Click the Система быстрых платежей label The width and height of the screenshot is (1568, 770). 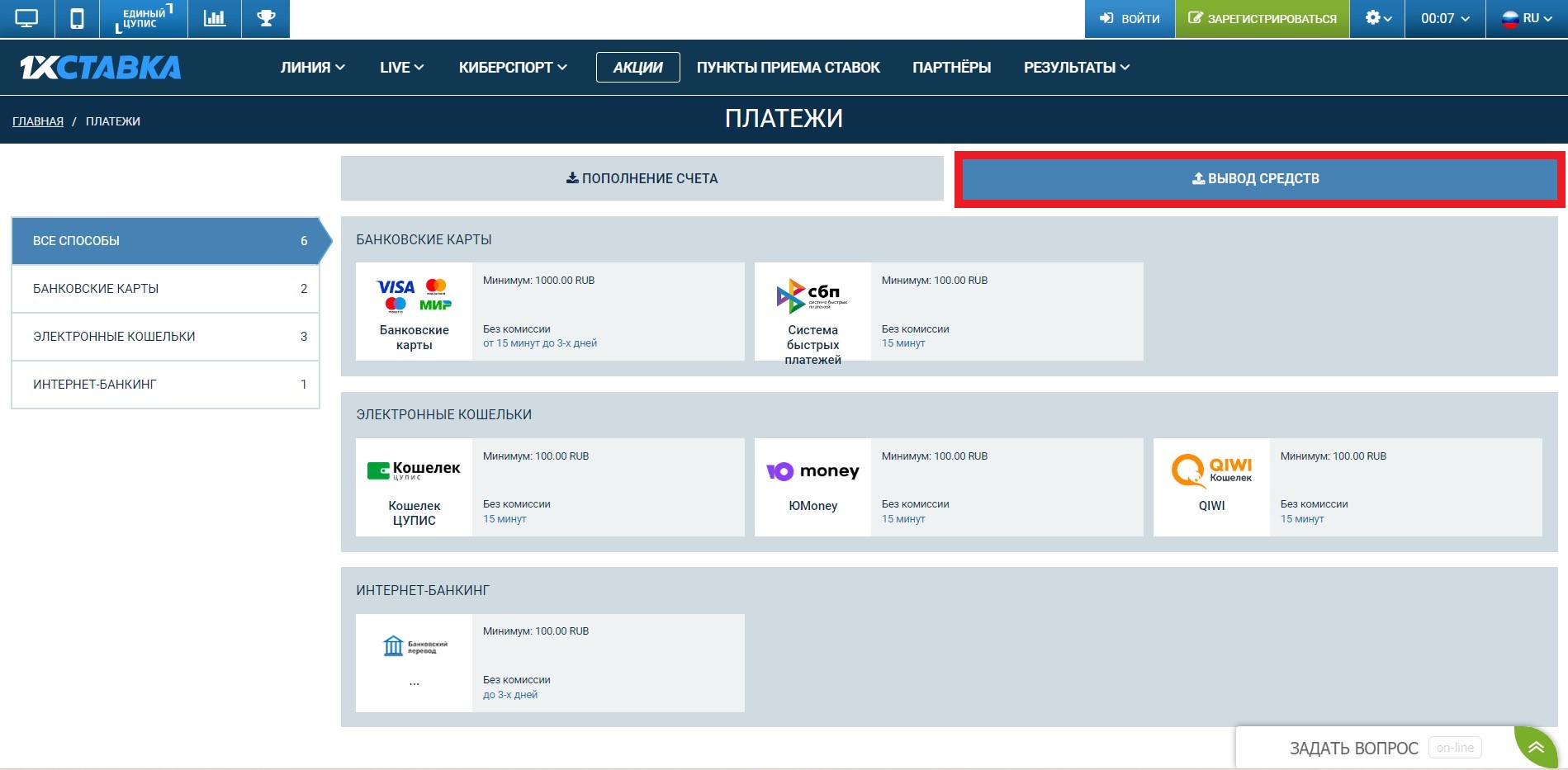(x=812, y=345)
